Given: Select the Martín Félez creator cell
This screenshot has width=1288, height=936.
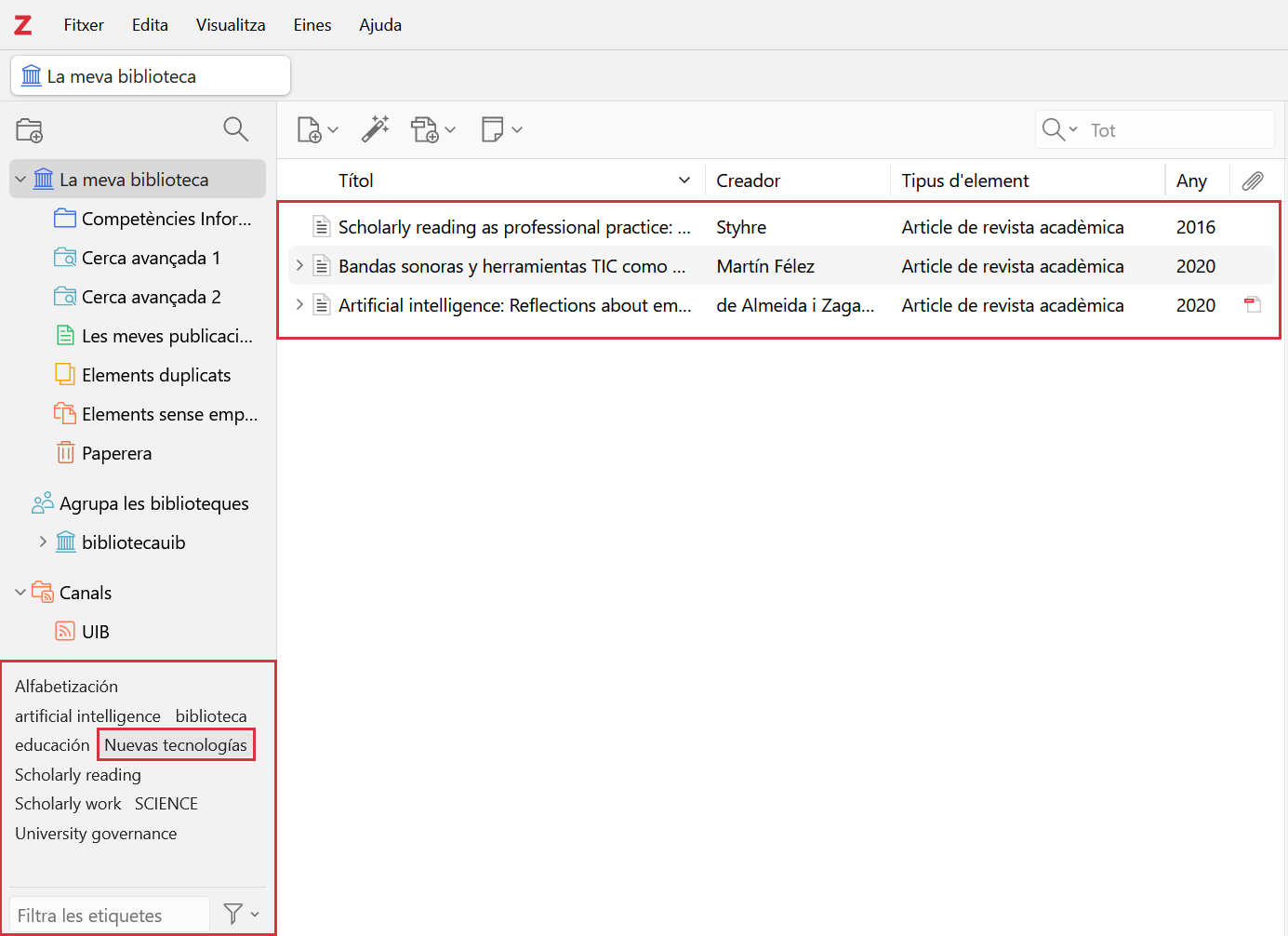Looking at the screenshot, I should point(765,266).
